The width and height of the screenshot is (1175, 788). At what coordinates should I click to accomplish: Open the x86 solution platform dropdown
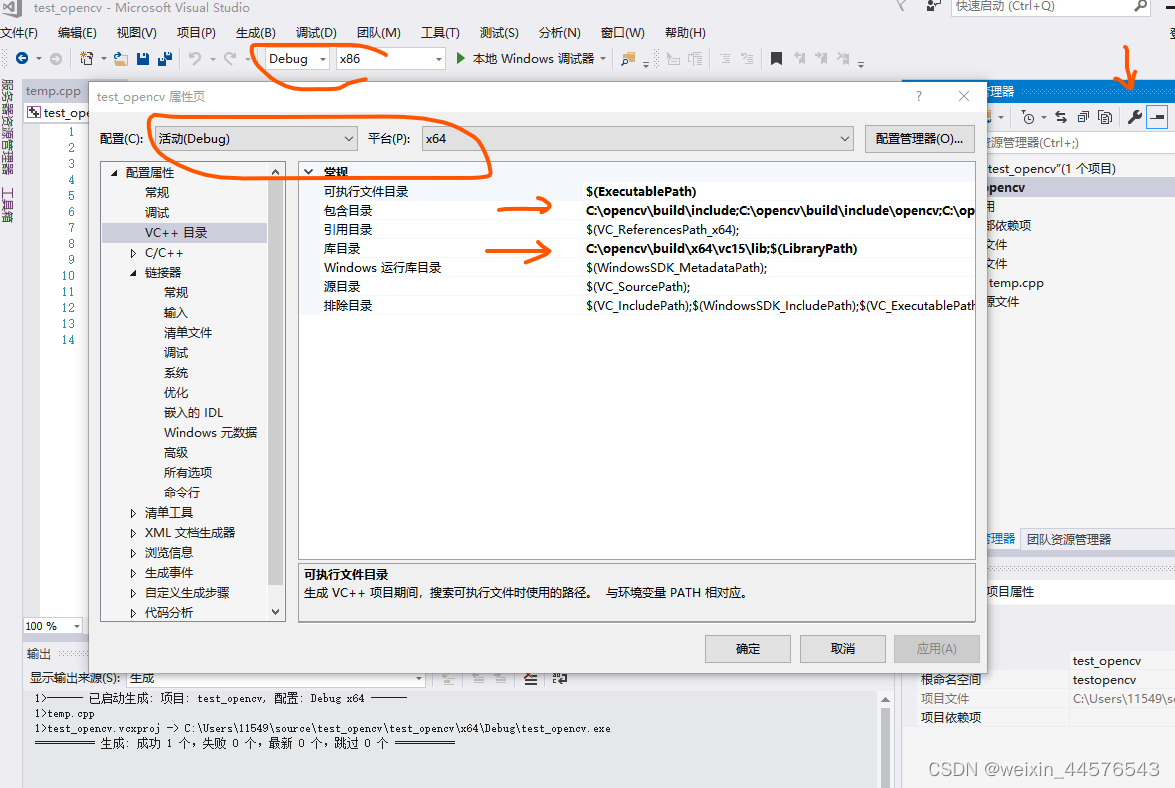(390, 58)
